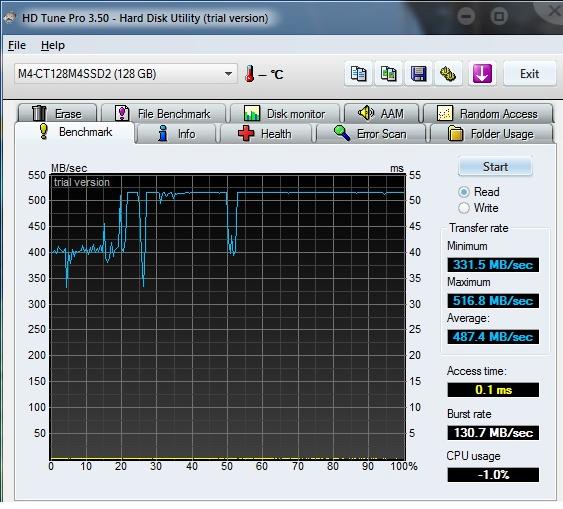Click the HD Tune app icon in title bar
Viewport: 563px width, 509px height.
pyautogui.click(x=10, y=17)
